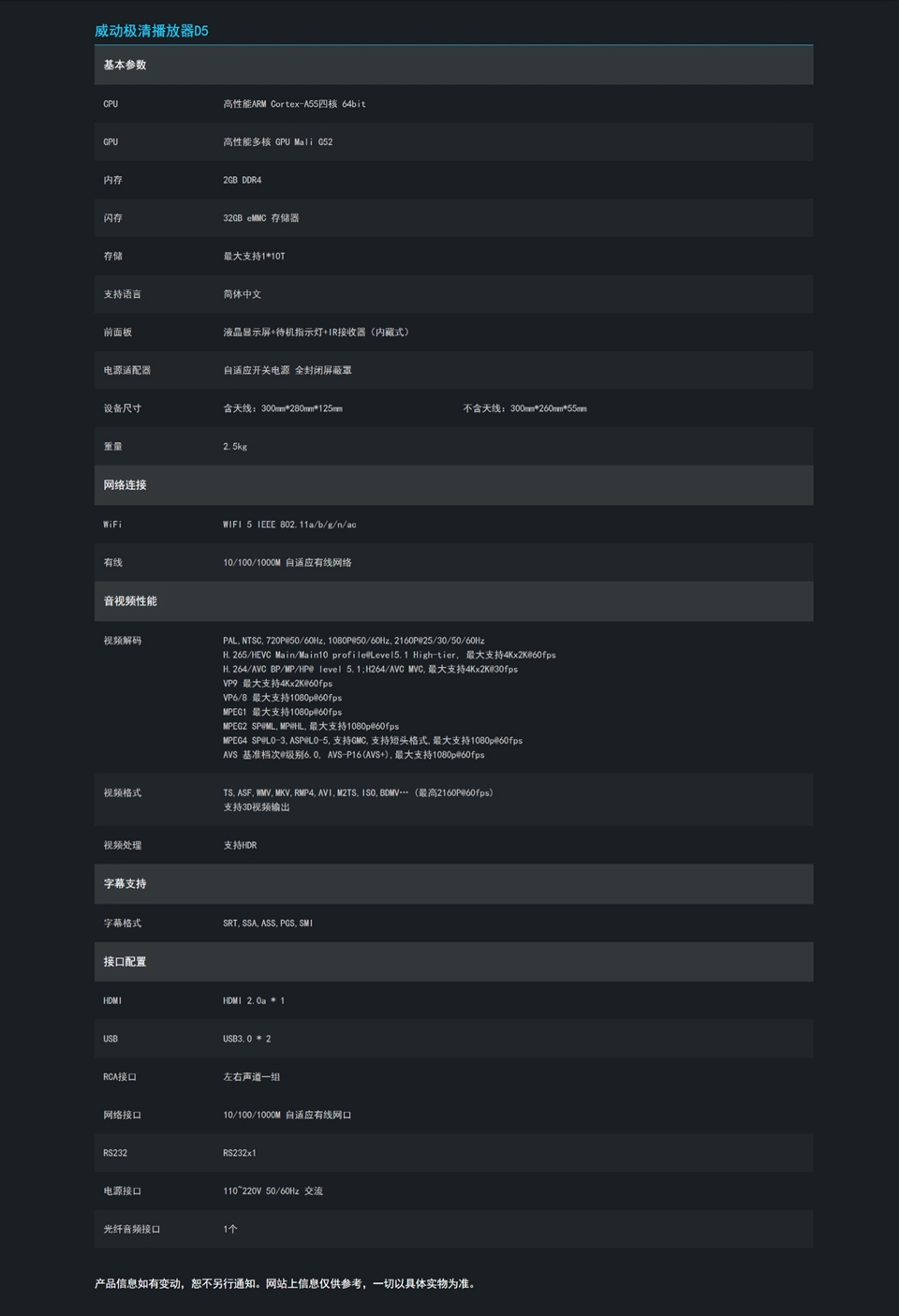Click the 32GB eMMC 存储器 text
Viewport: 899px width, 1316px height.
click(x=260, y=218)
